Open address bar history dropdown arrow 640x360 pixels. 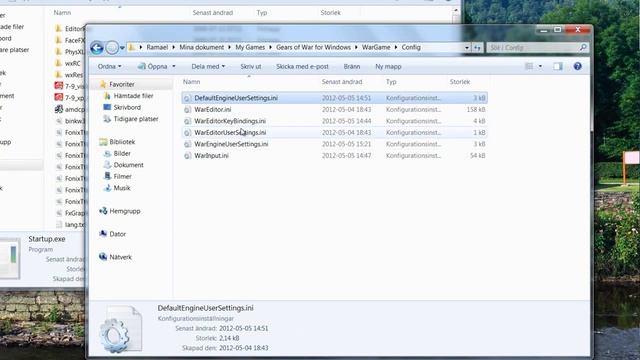pos(467,48)
